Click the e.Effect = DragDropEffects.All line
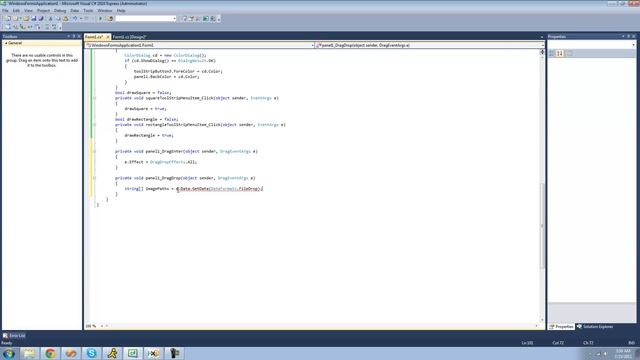The width and height of the screenshot is (640, 360). point(161,162)
